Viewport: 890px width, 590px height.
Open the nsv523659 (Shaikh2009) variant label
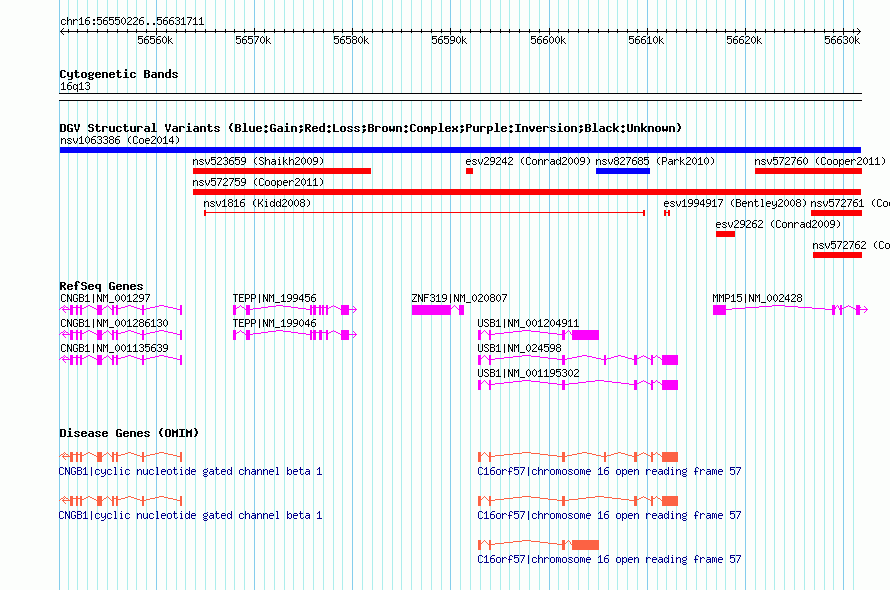[258, 161]
